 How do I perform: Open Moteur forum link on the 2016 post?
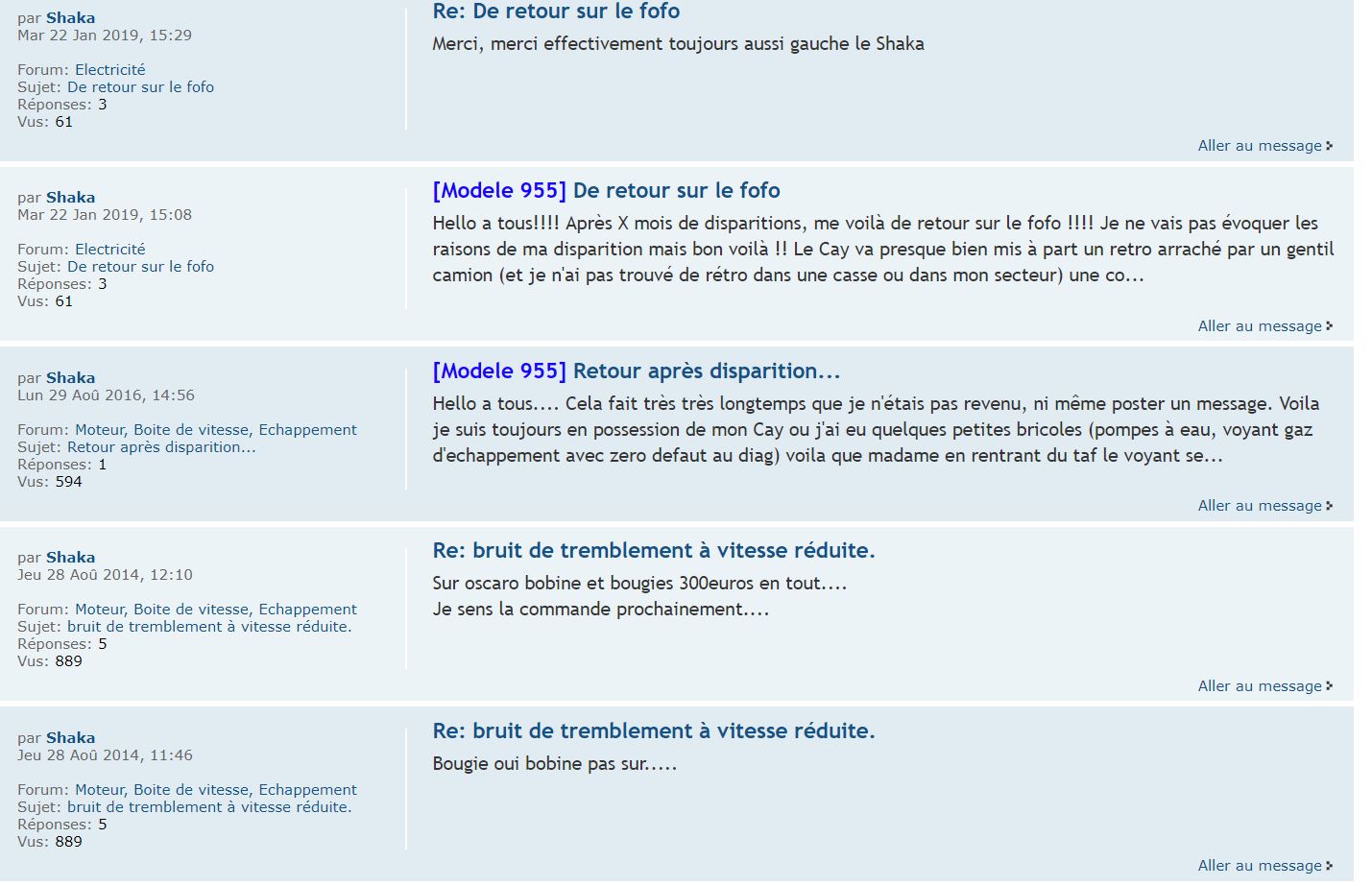[216, 430]
